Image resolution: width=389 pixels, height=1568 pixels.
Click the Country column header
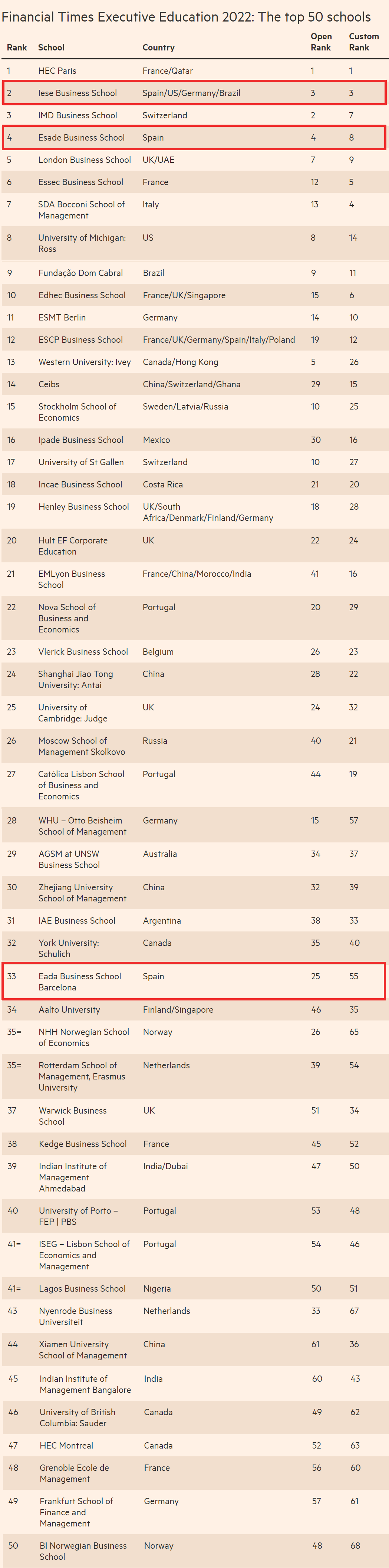click(158, 47)
